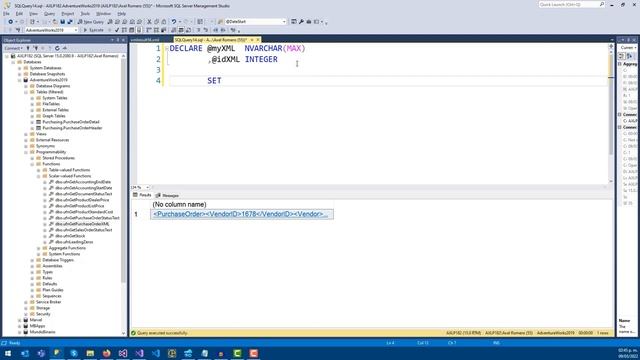Screen dimensions: 640x360
Task: Expand the Views folder
Action: click(x=26, y=134)
